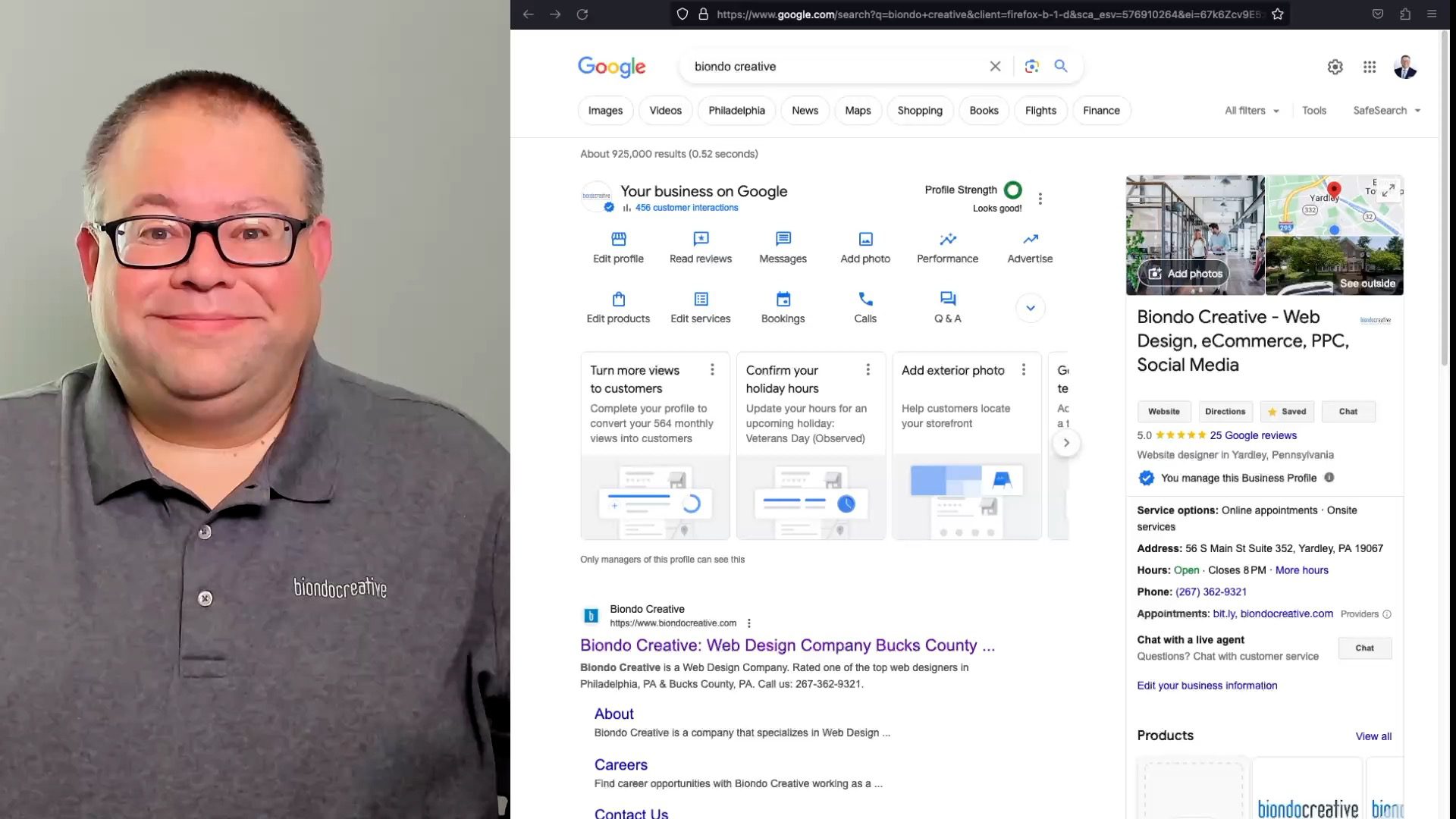1456x819 pixels.
Task: Open 456 customer interactions link
Action: tap(686, 208)
